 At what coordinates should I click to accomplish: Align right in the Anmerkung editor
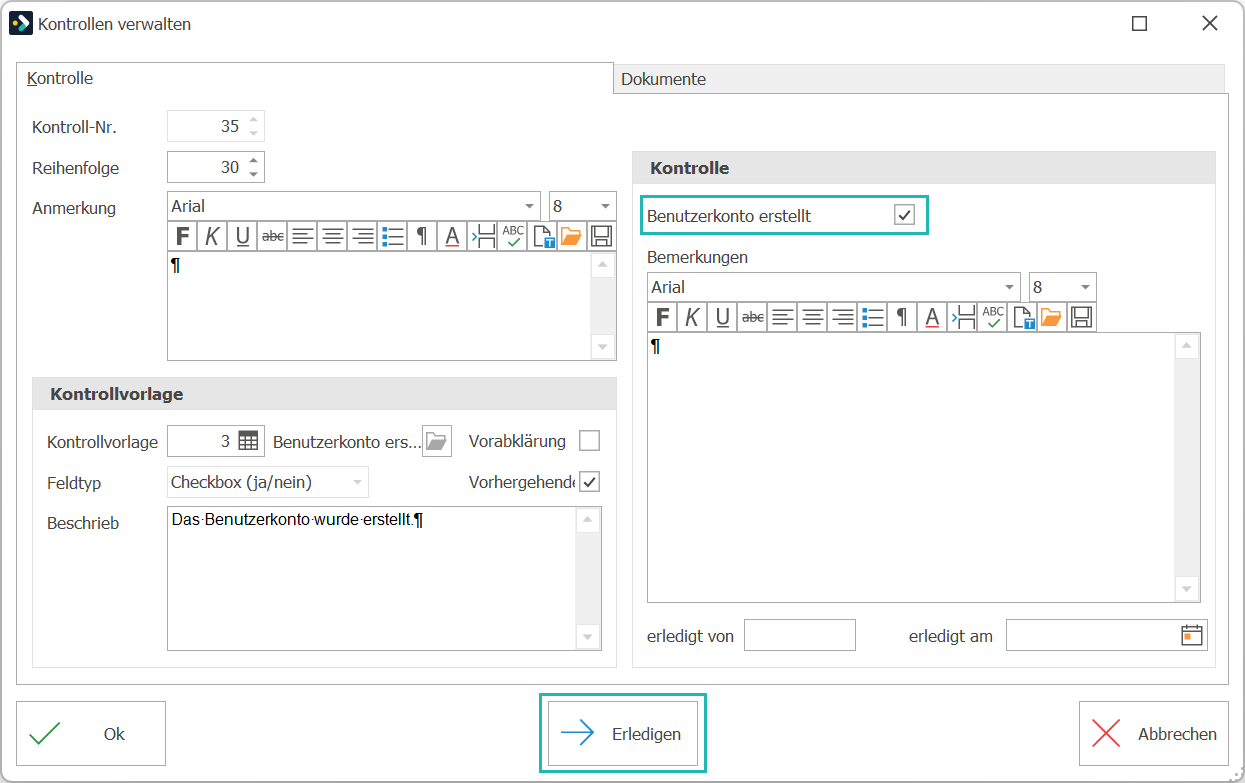pos(362,236)
